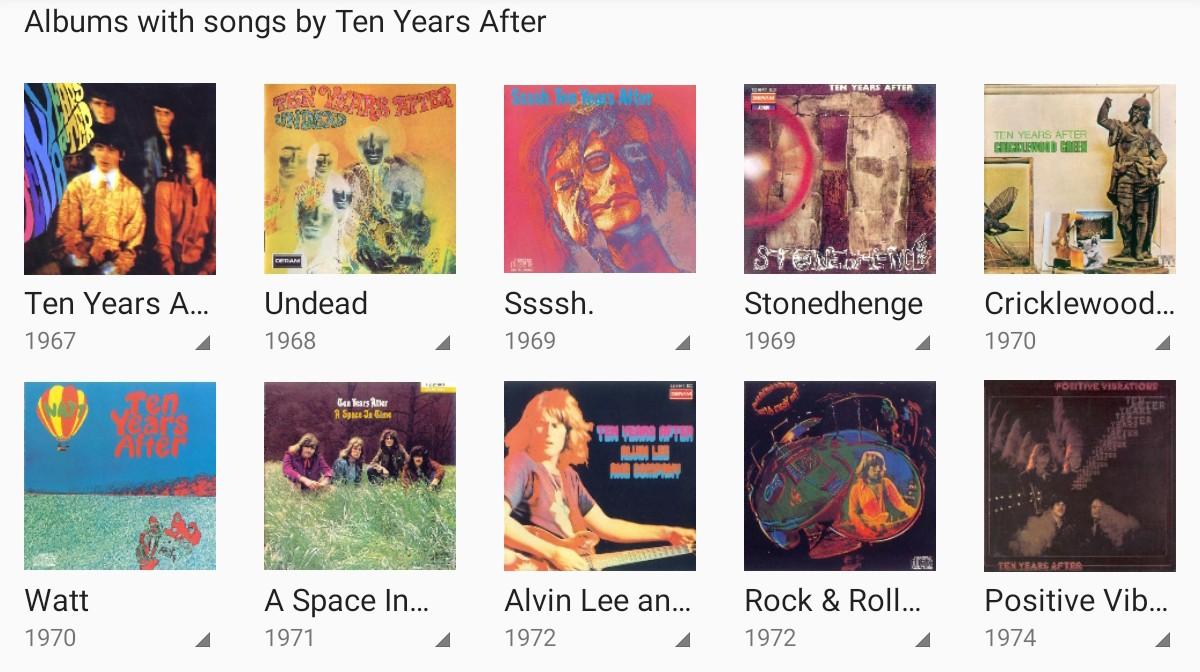This screenshot has width=1200, height=672.
Task: Open the Ssssh. album cover art
Action: pyautogui.click(x=600, y=179)
